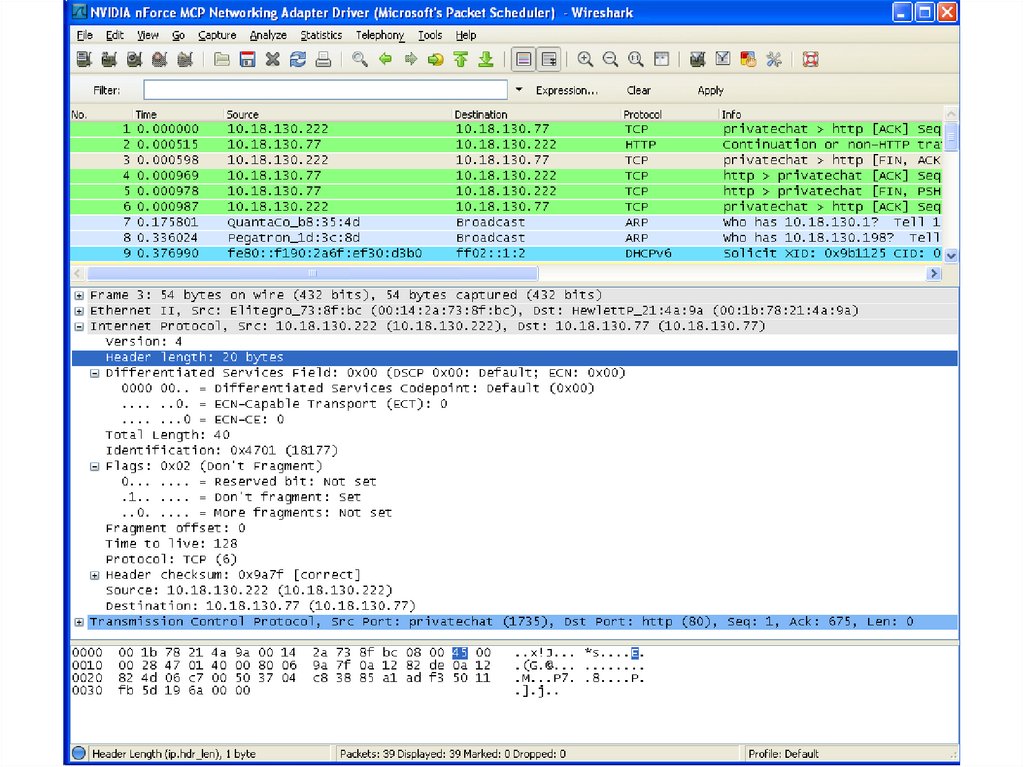Click inside the Filter text field
The height and width of the screenshot is (767, 1024).
325,90
